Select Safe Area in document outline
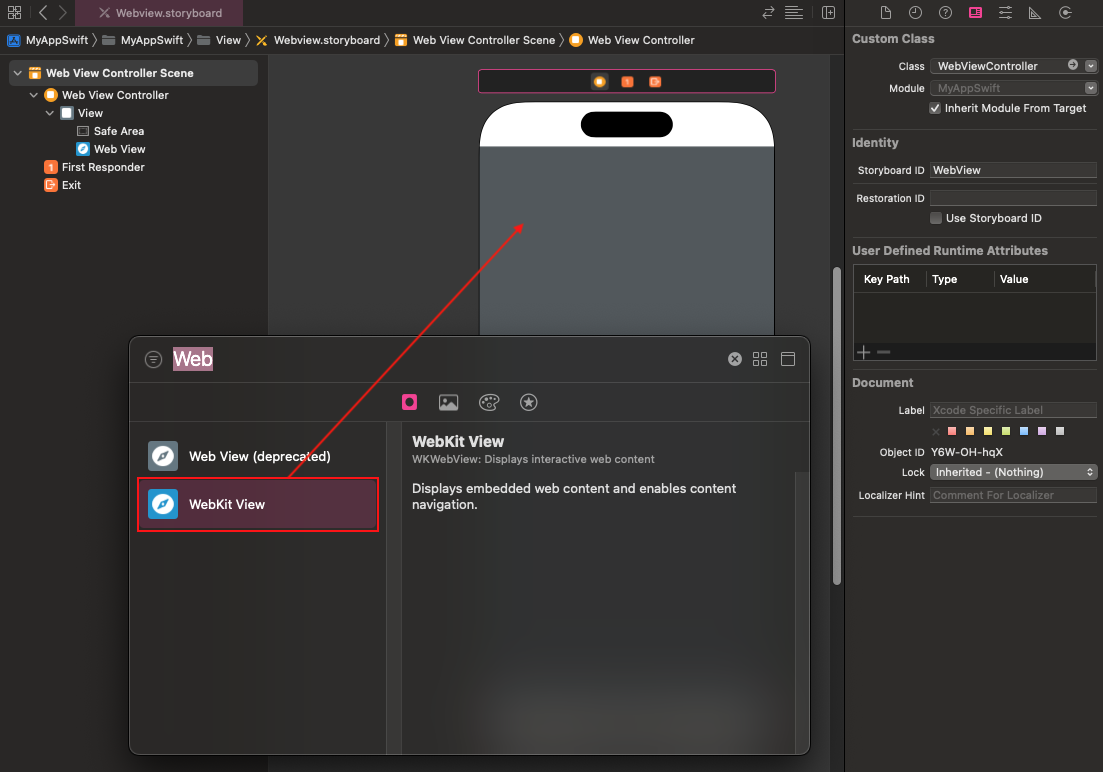This screenshot has height=772, width=1103. [119, 131]
